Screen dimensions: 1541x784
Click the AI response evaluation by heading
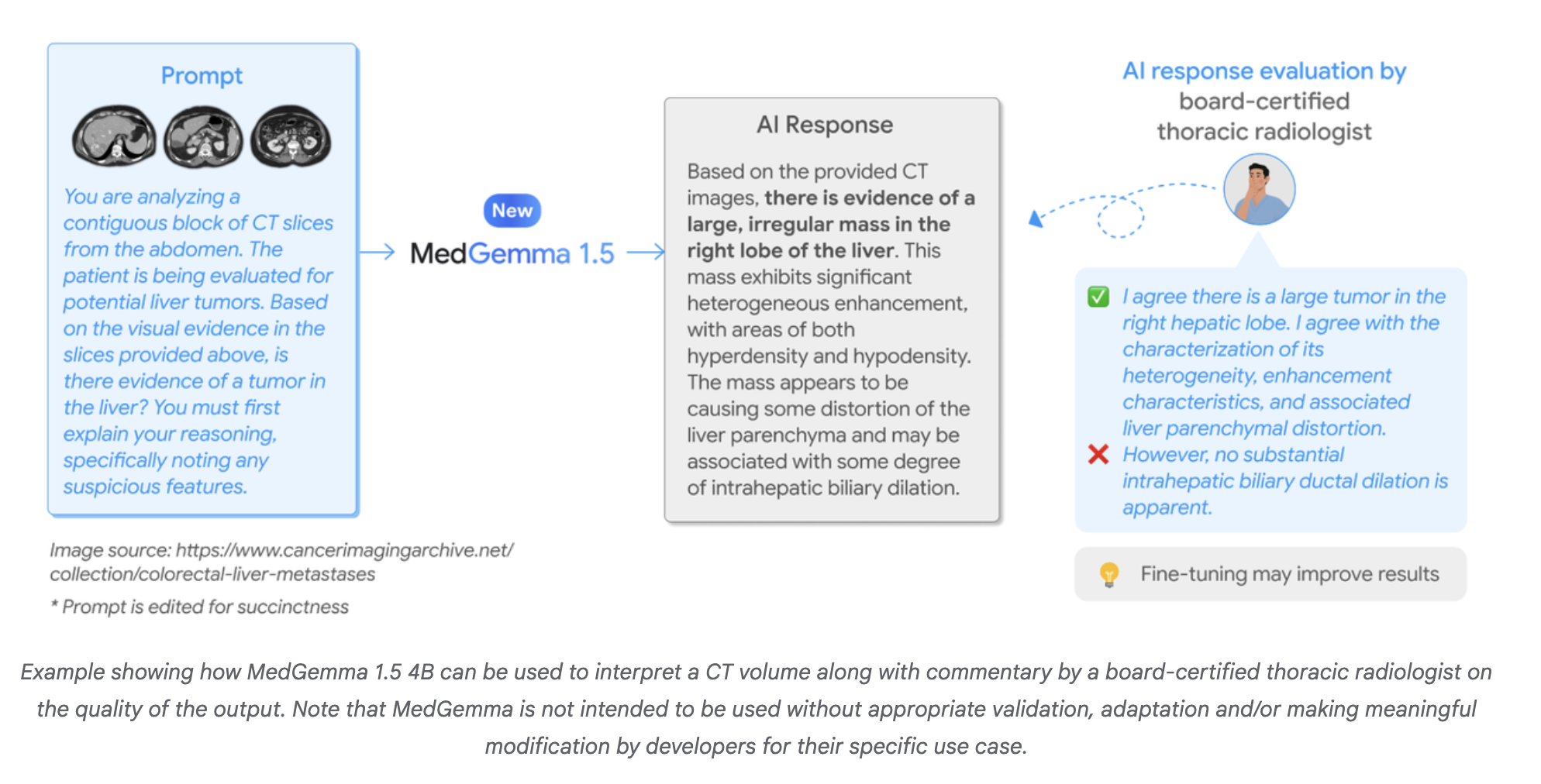tap(1264, 71)
